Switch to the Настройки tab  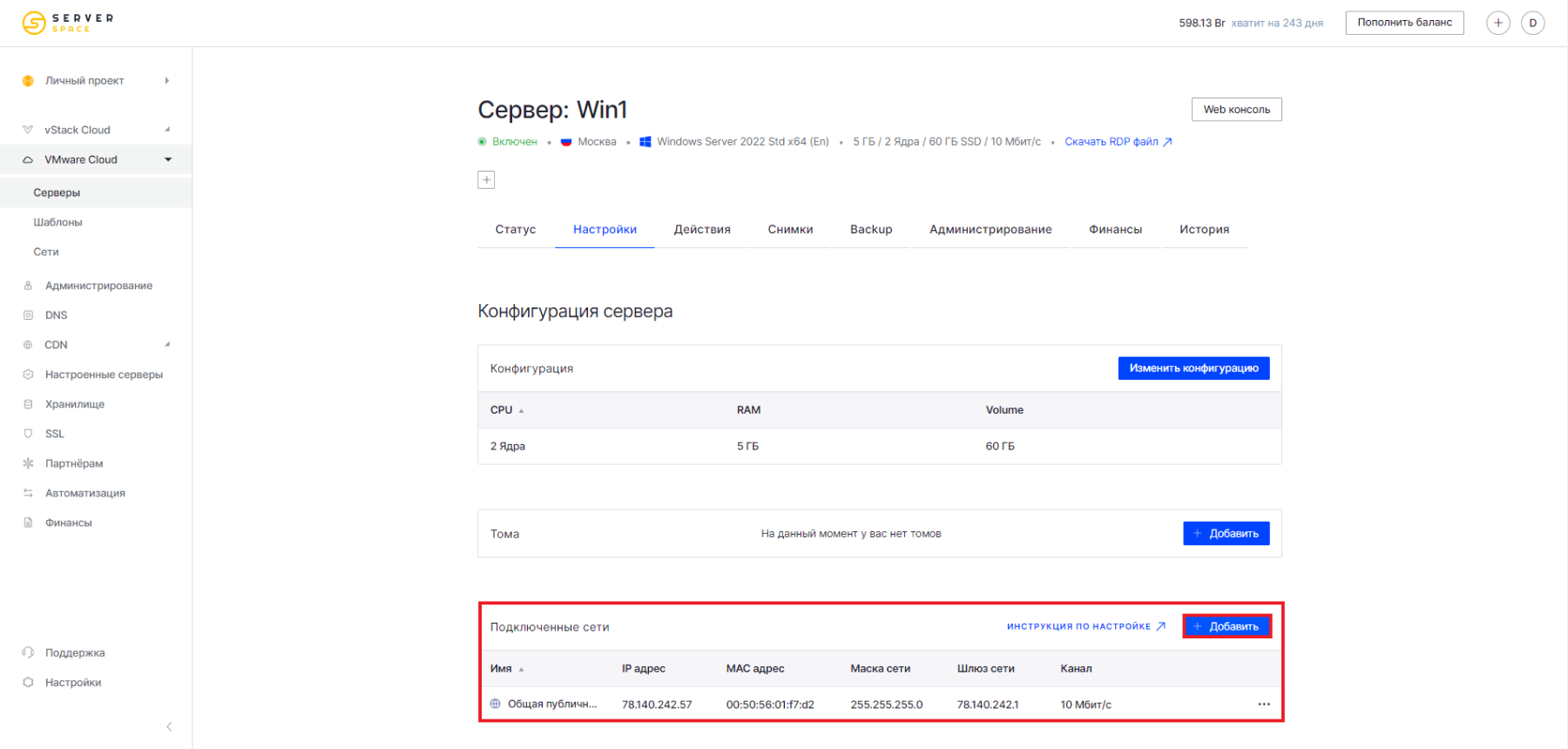605,230
